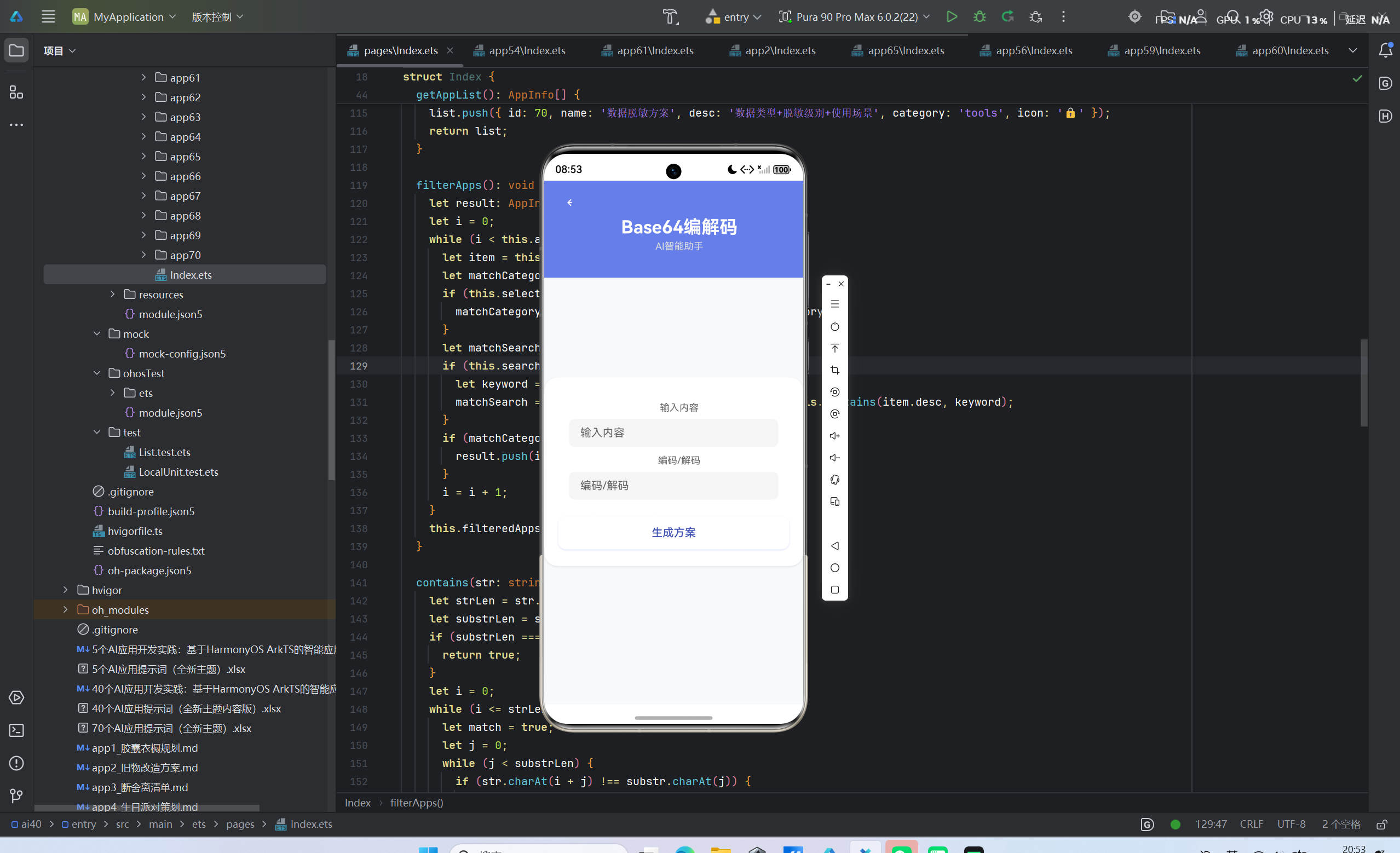Show hidden editor tabs dropdown arrow
Image resolution: width=1400 pixels, height=853 pixels.
point(1353,50)
